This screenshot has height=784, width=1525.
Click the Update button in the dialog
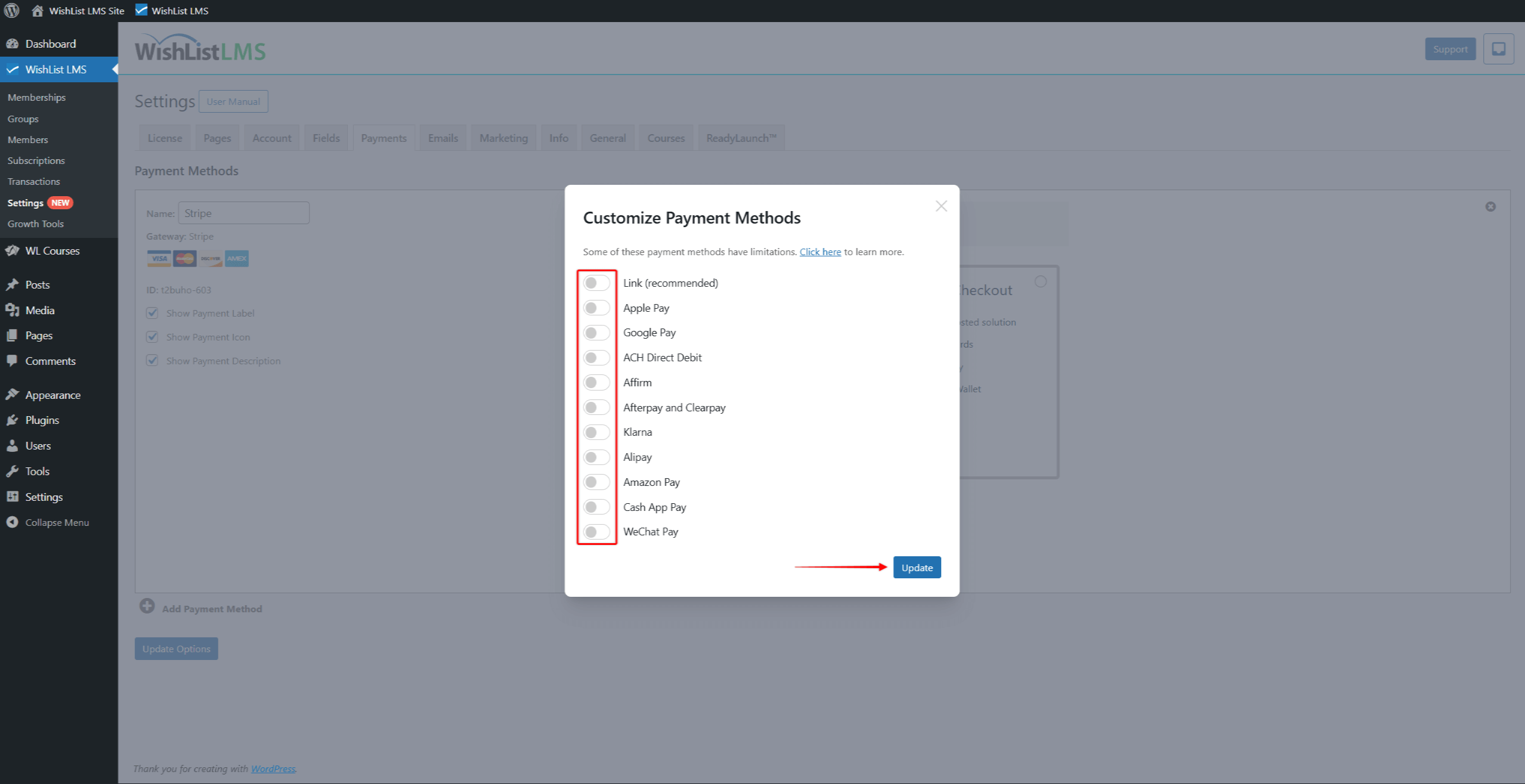coord(917,567)
